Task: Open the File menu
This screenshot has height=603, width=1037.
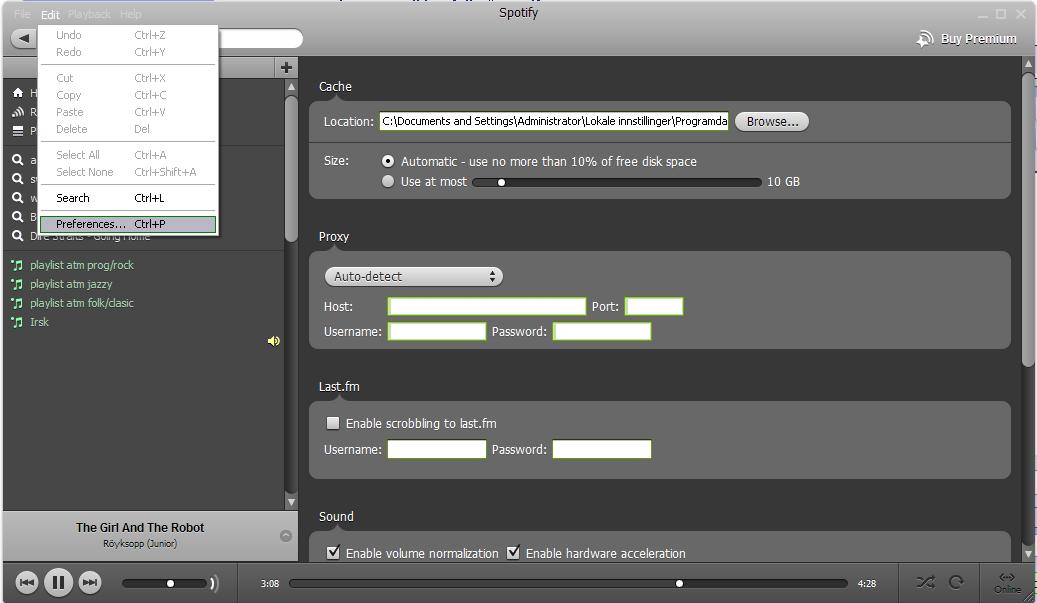Action: point(22,14)
